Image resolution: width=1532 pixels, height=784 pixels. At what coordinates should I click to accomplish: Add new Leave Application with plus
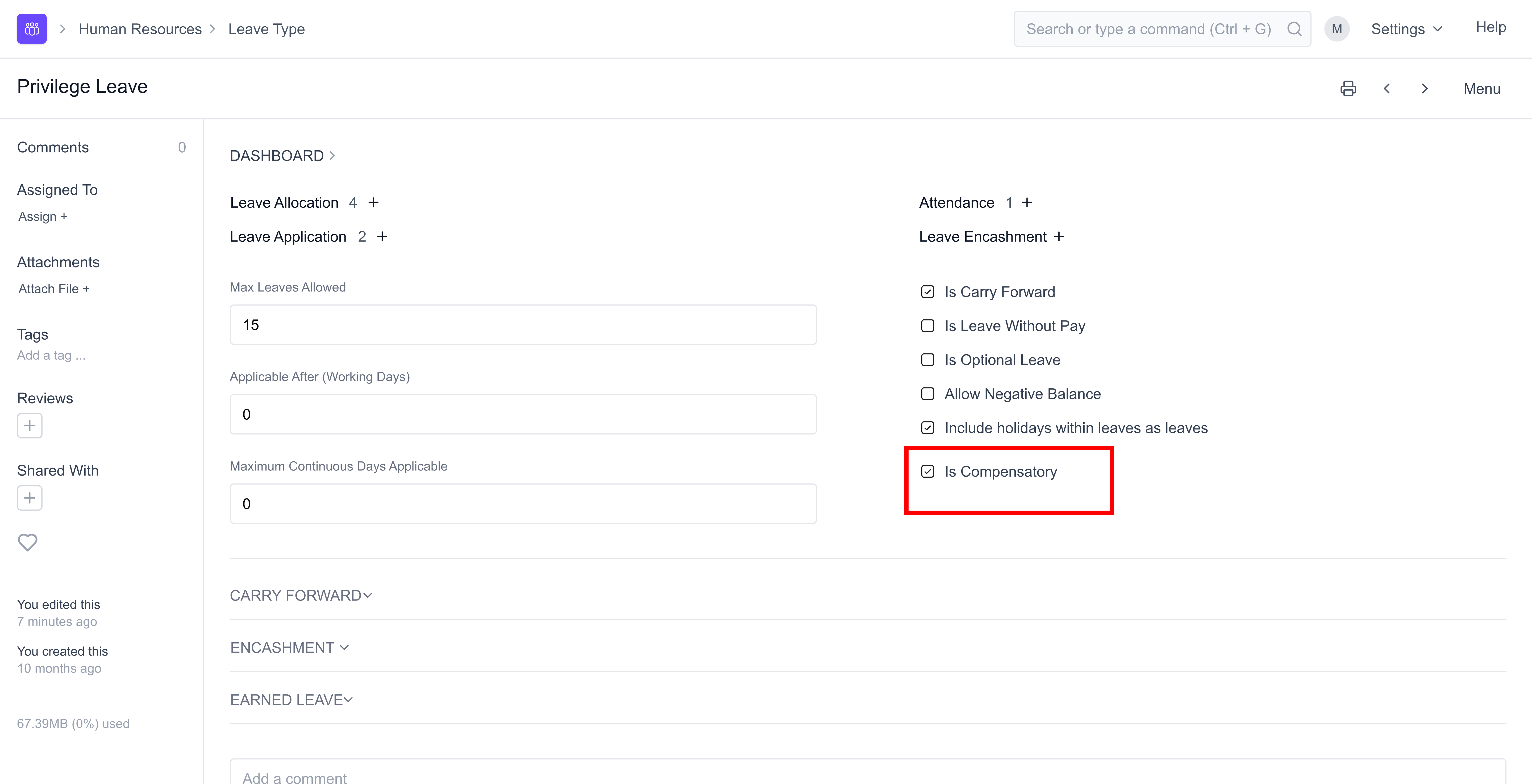pyautogui.click(x=382, y=237)
